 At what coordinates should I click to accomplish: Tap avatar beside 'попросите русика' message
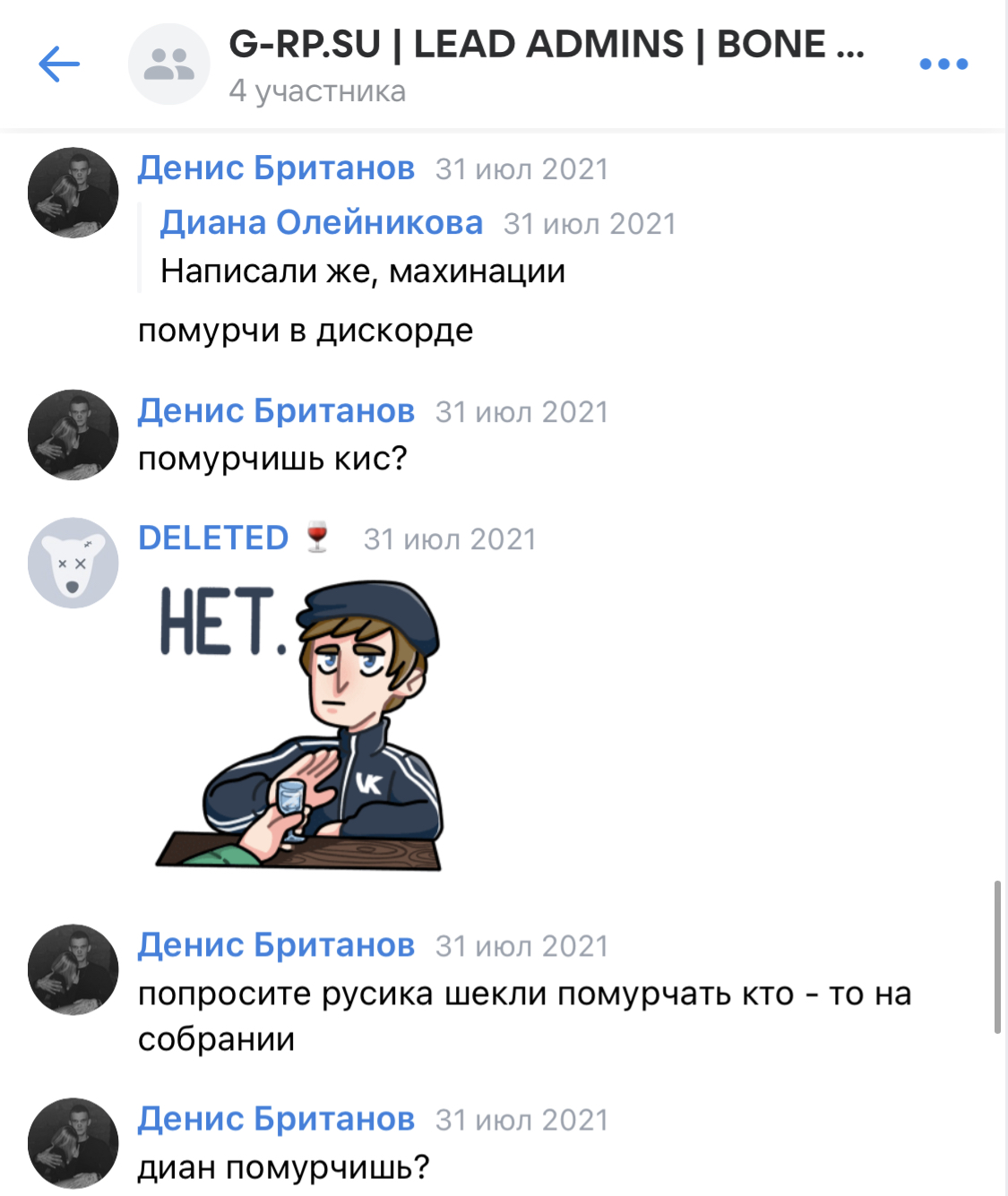coord(73,969)
